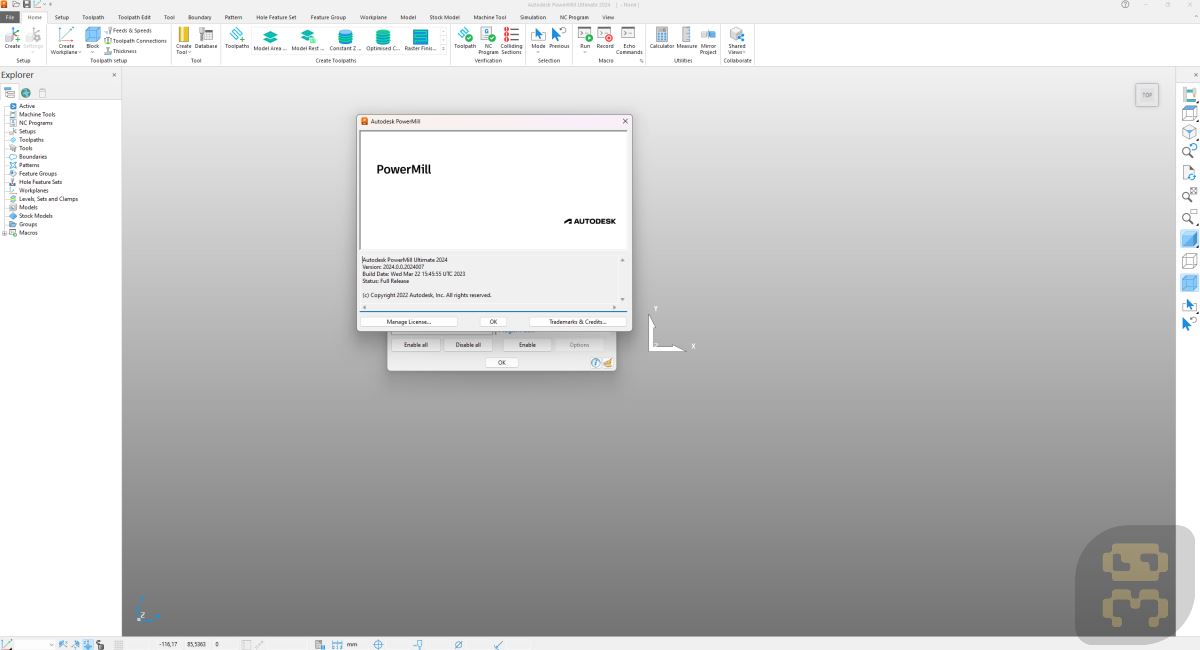The image size is (1200, 650).
Task: Select Levels, Sets and Clamps item
Action: tap(48, 199)
